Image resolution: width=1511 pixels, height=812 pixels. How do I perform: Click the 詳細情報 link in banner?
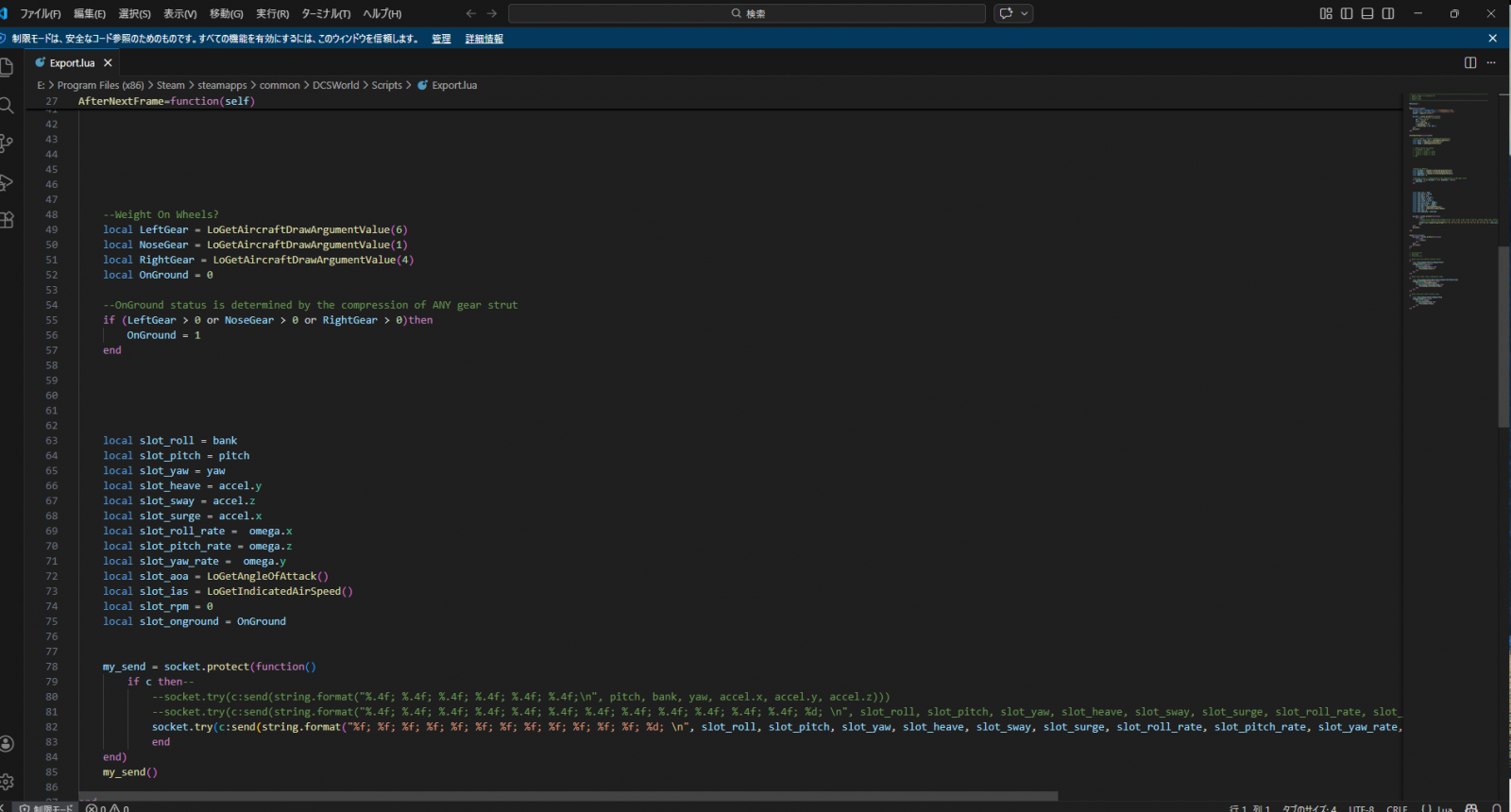click(x=484, y=39)
